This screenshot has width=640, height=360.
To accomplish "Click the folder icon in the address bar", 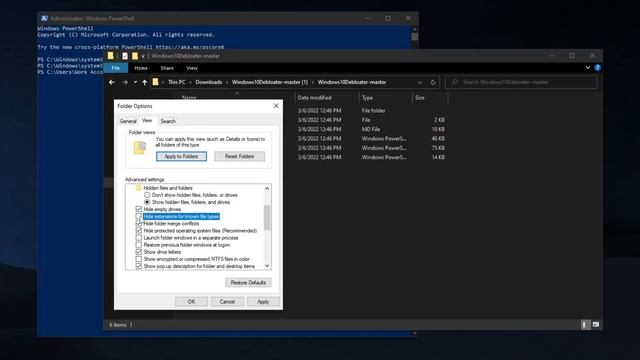I will (156, 82).
